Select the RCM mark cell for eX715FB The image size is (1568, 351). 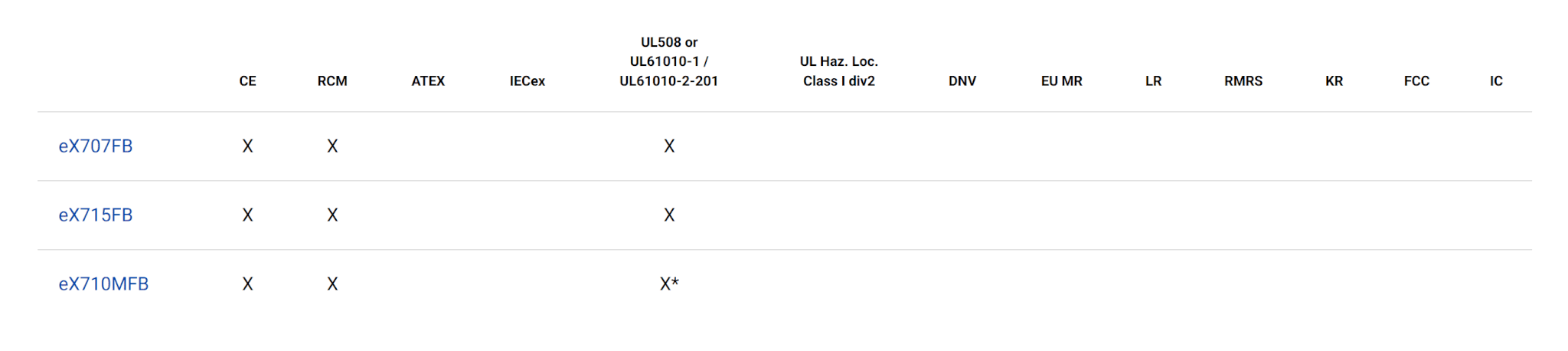(x=332, y=215)
